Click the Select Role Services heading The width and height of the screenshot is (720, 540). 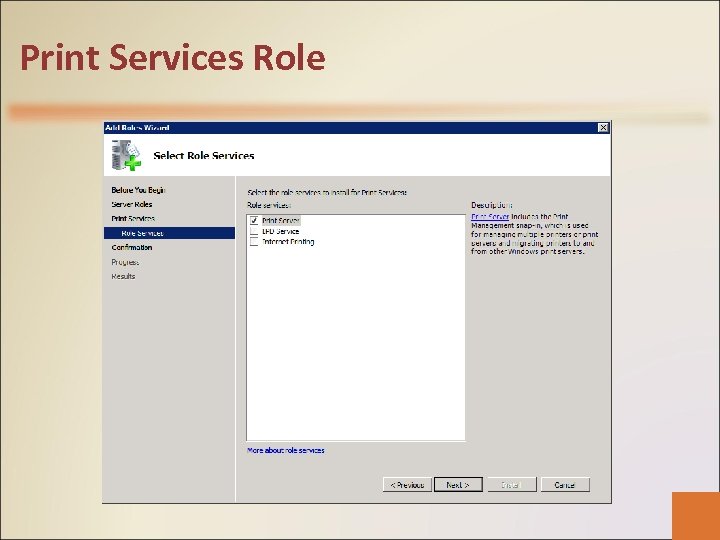pos(204,156)
